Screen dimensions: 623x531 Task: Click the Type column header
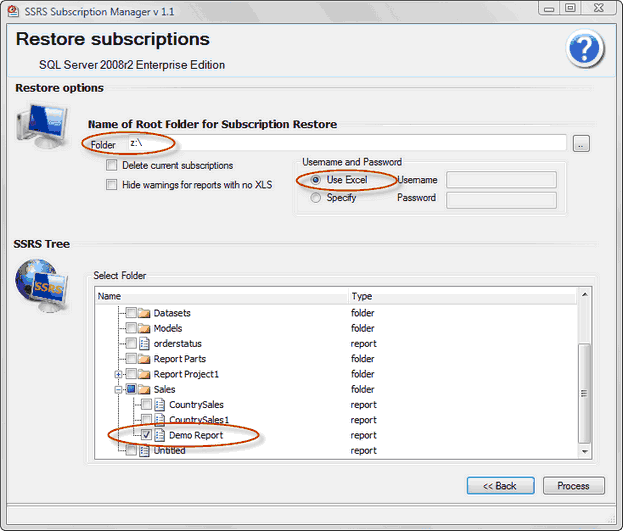[462, 296]
